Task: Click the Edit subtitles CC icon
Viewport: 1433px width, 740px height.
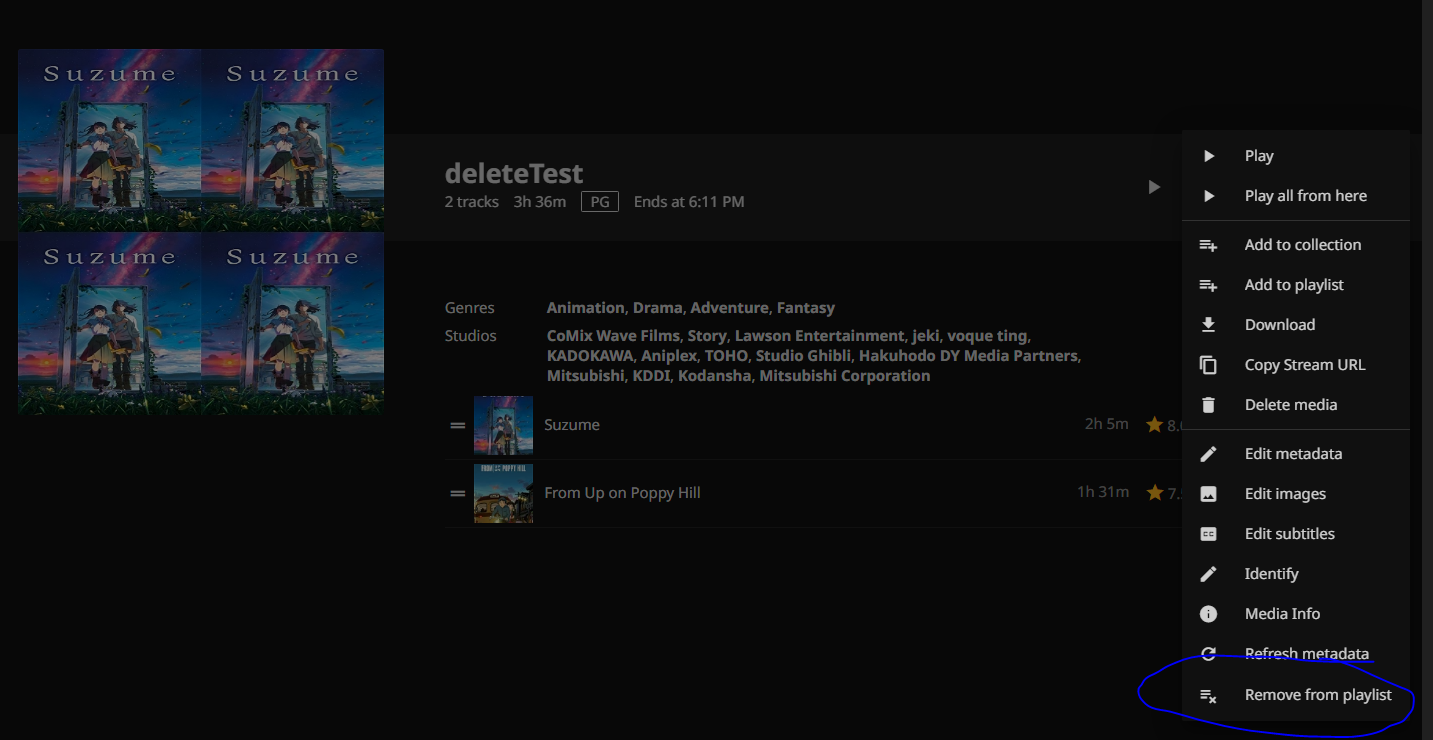Action: [x=1208, y=534]
